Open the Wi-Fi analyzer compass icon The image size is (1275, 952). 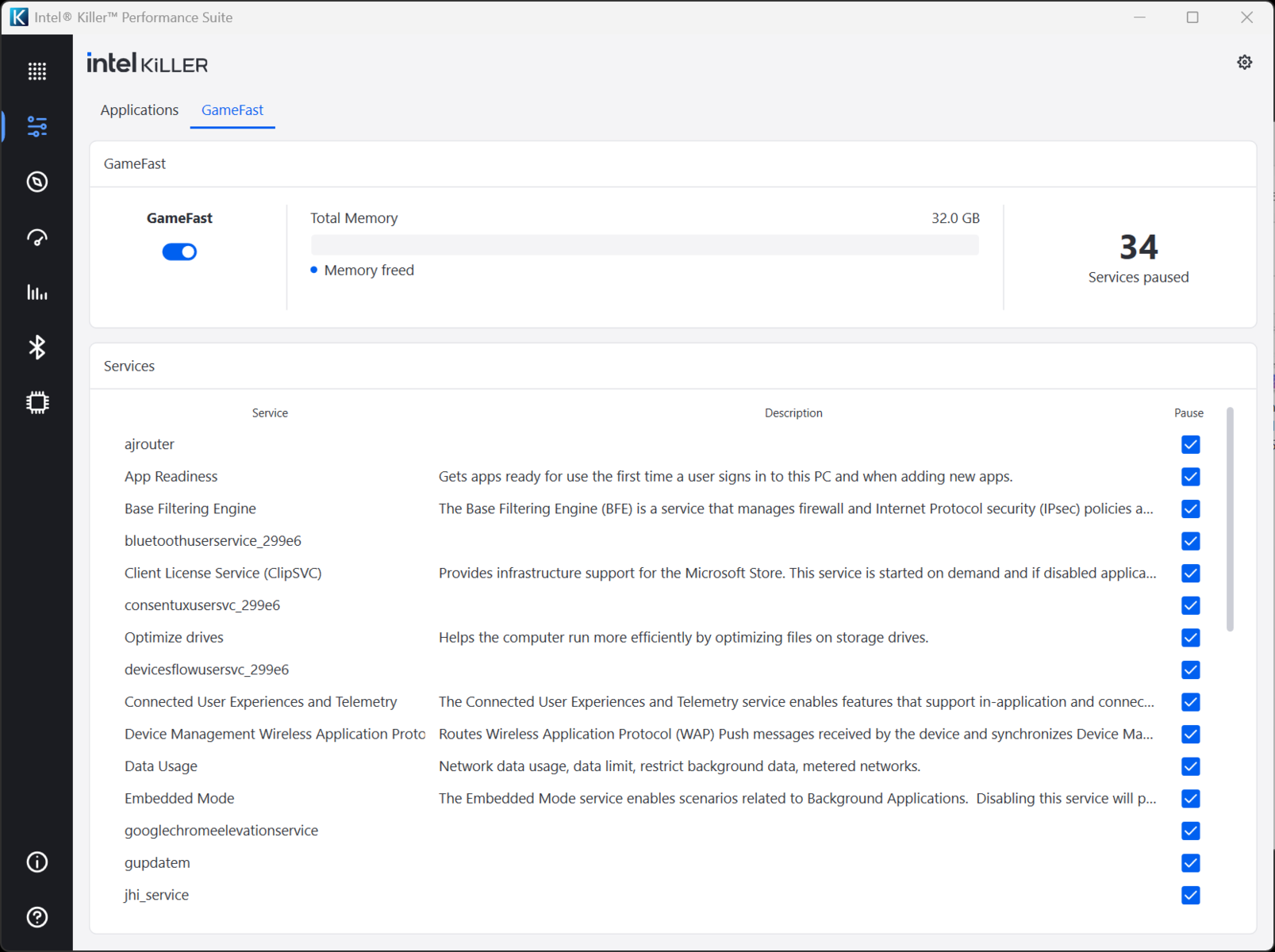[x=37, y=182]
